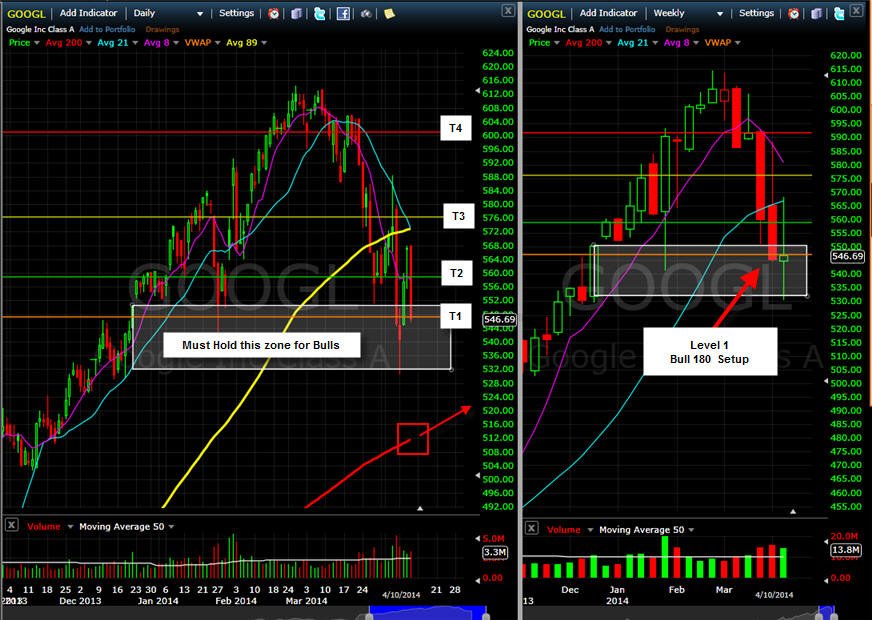Open Drawings link in Daily chart
The image size is (872, 620).
coord(162,29)
